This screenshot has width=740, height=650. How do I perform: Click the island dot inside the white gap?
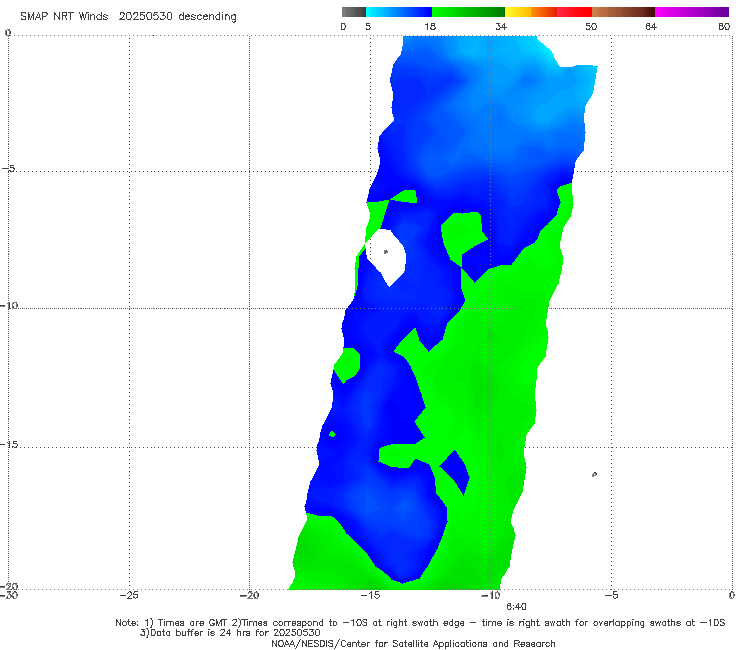click(386, 252)
